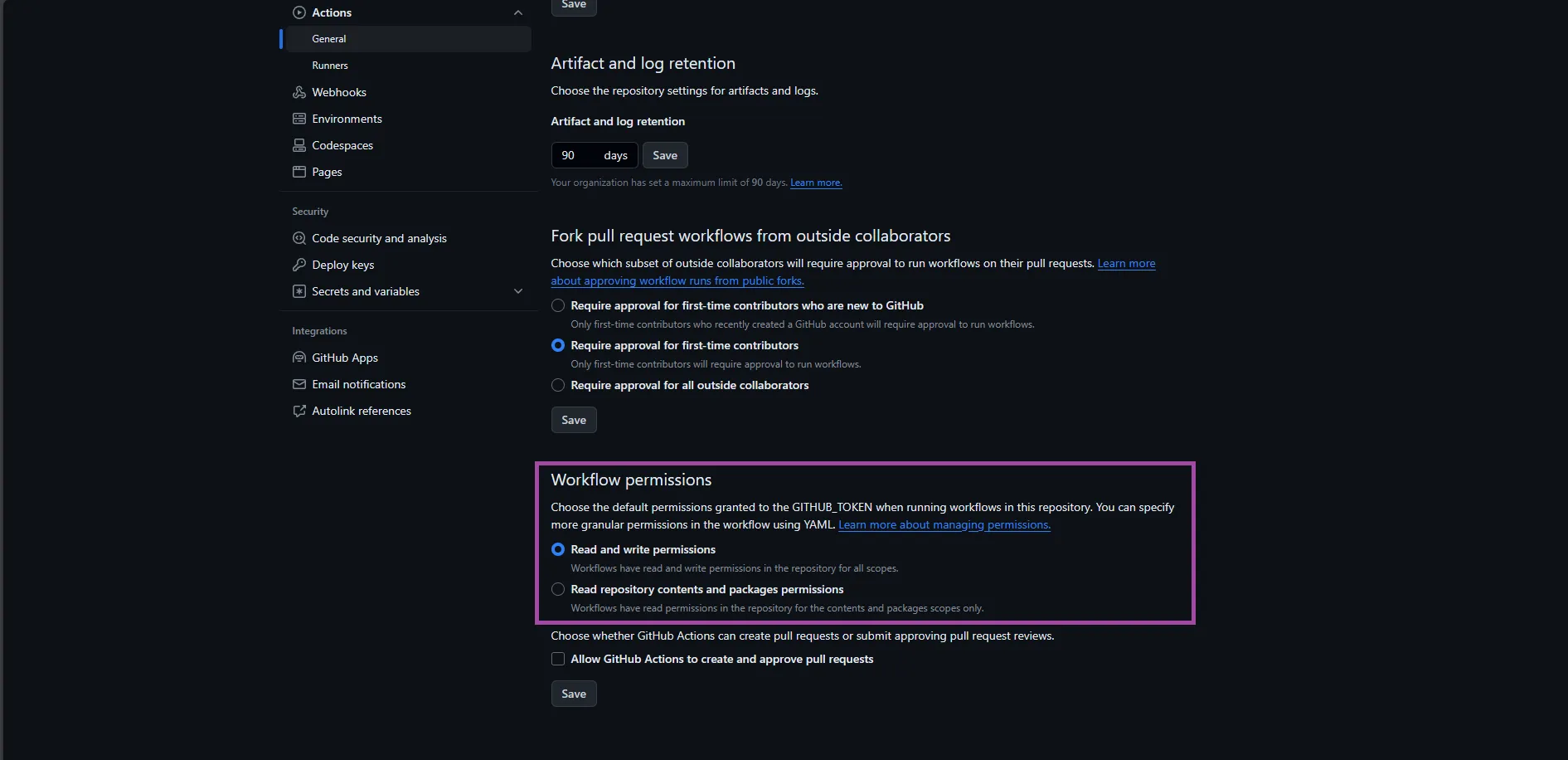Click the Deploy keys key icon
The image size is (1568, 760).
pos(299,265)
